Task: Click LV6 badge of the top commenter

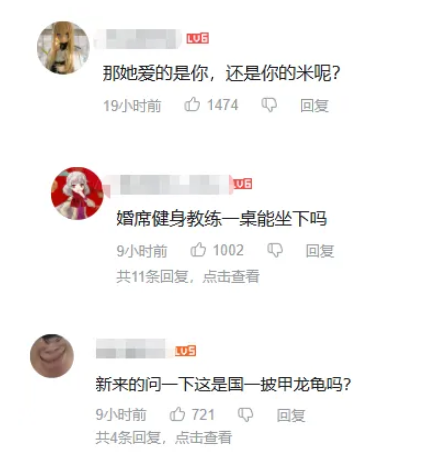Action: 198,38
